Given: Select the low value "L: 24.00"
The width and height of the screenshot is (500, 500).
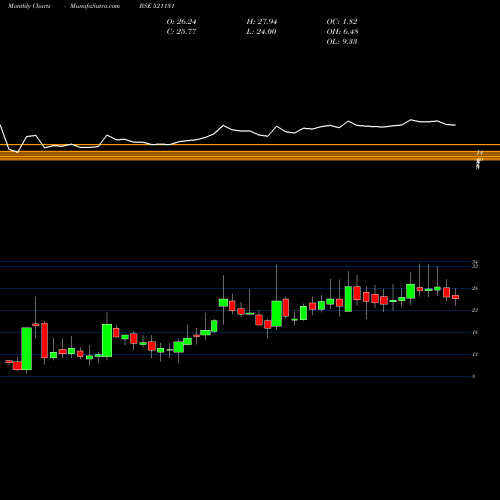Looking at the screenshot, I should click(261, 32).
